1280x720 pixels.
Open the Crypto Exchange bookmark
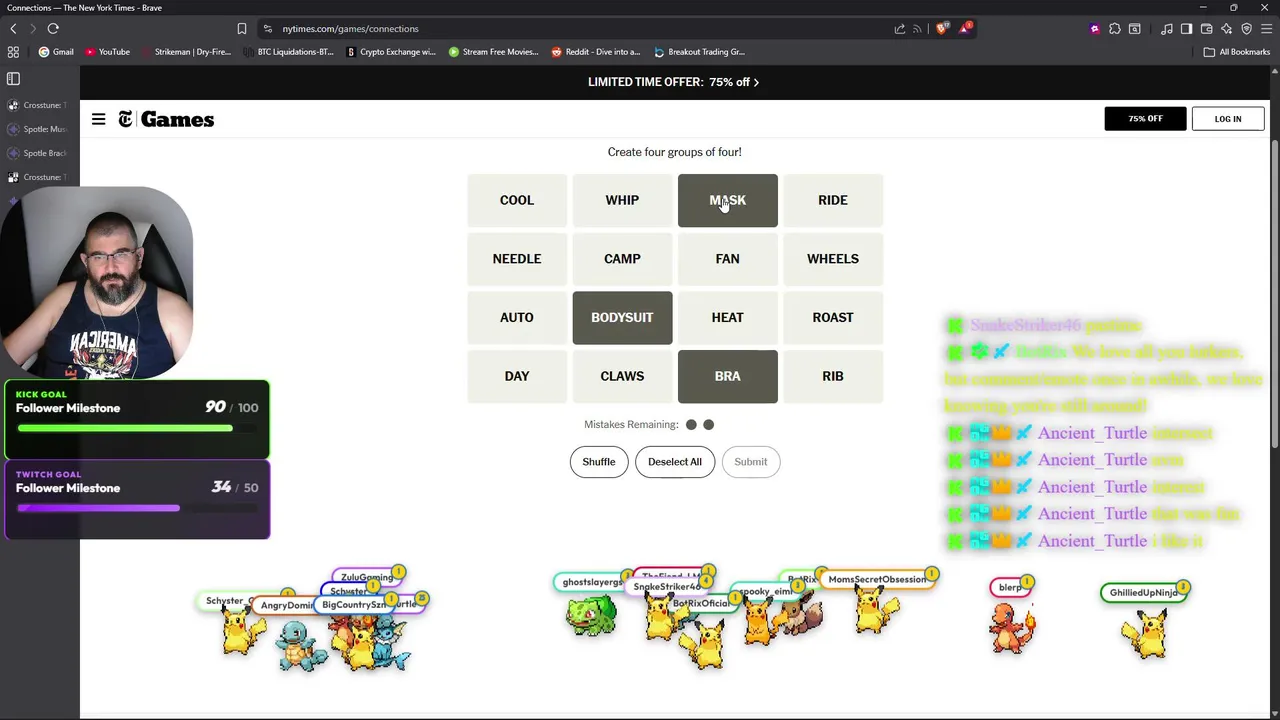tap(391, 52)
